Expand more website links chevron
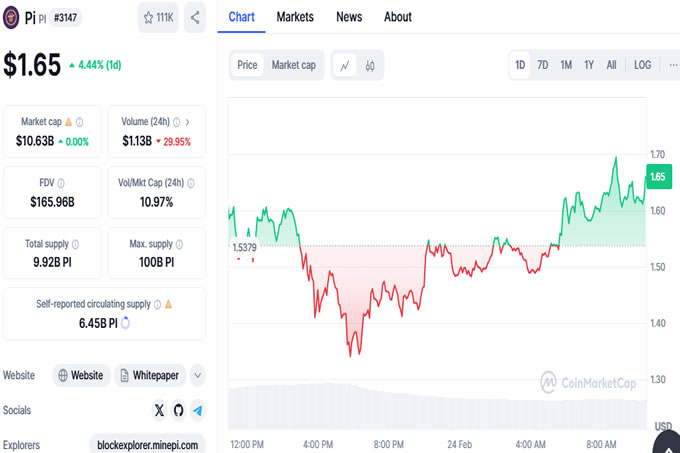This screenshot has width=680, height=453. [x=197, y=376]
